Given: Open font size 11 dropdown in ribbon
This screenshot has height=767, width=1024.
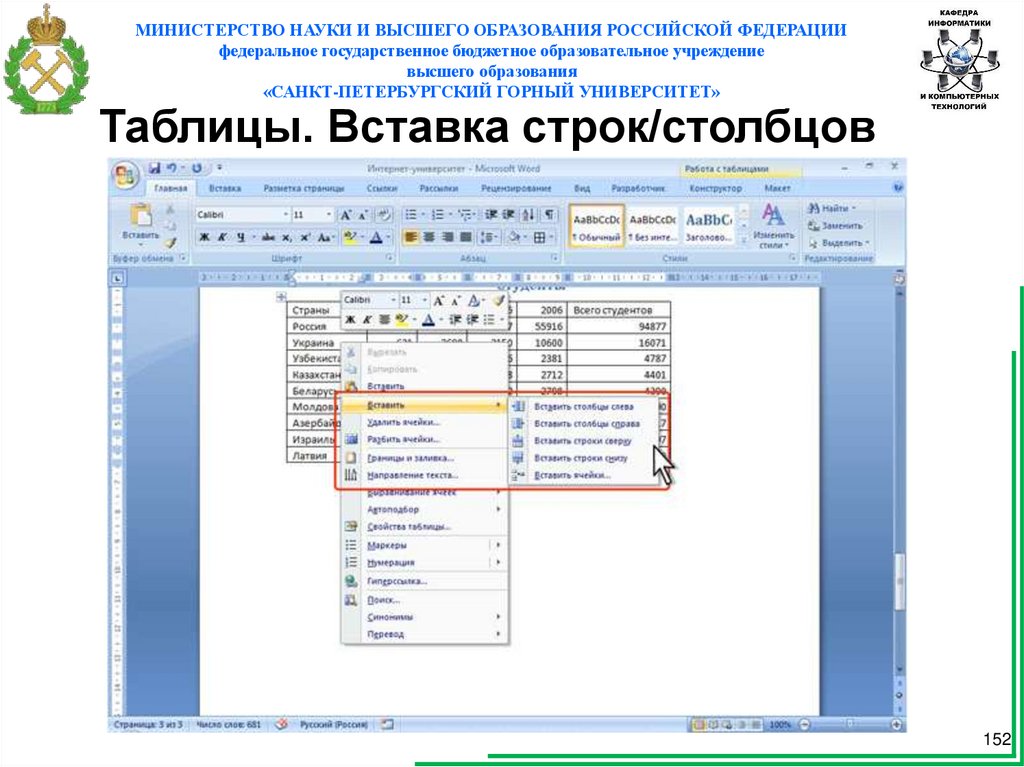Looking at the screenshot, I should click(x=329, y=215).
